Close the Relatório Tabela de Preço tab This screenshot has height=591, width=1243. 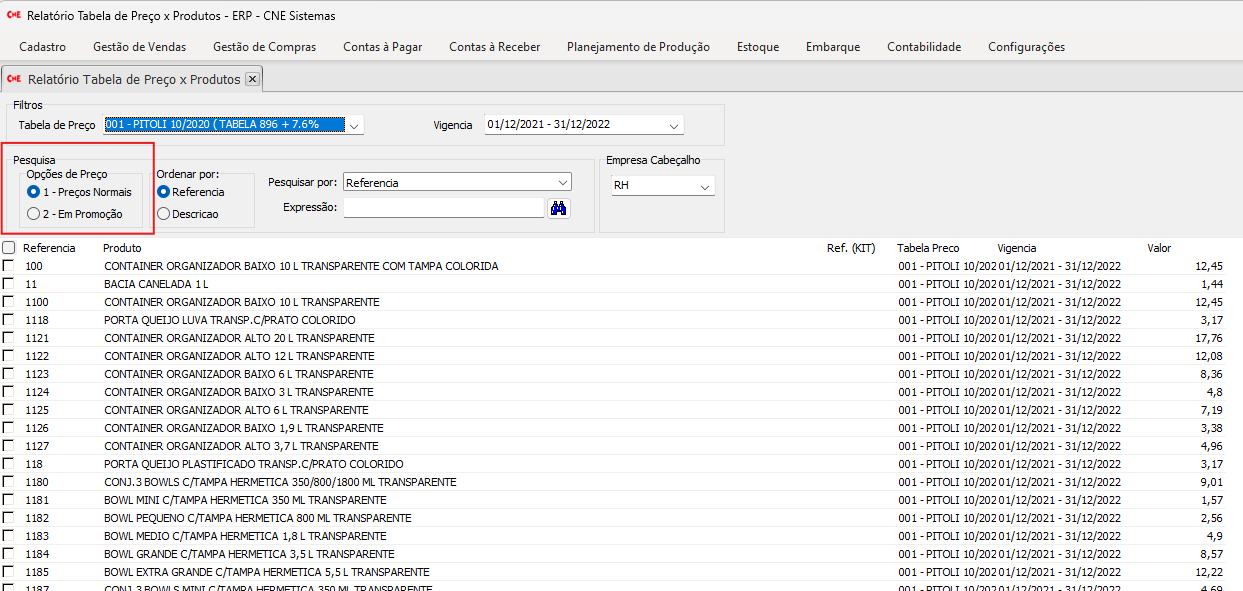[x=252, y=79]
